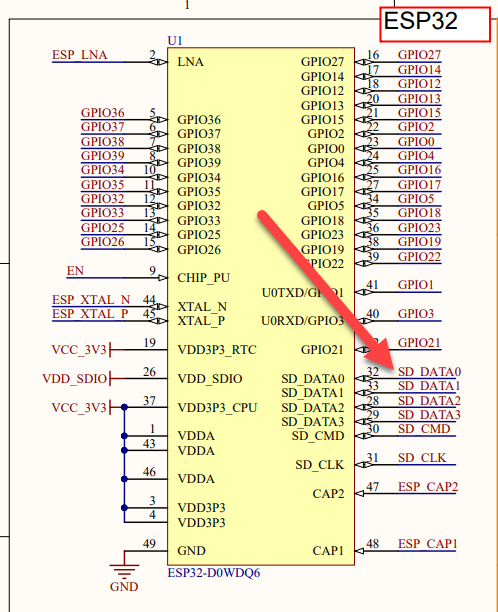Click pin number 49 on GND

(x=149, y=544)
